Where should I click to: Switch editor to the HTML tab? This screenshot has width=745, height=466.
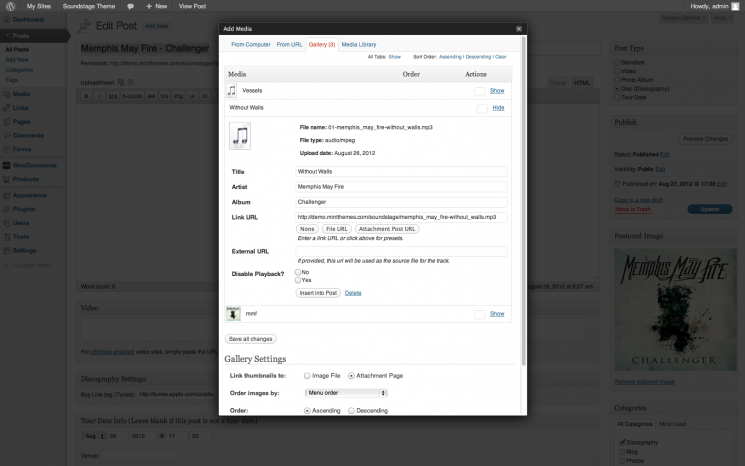pos(582,83)
